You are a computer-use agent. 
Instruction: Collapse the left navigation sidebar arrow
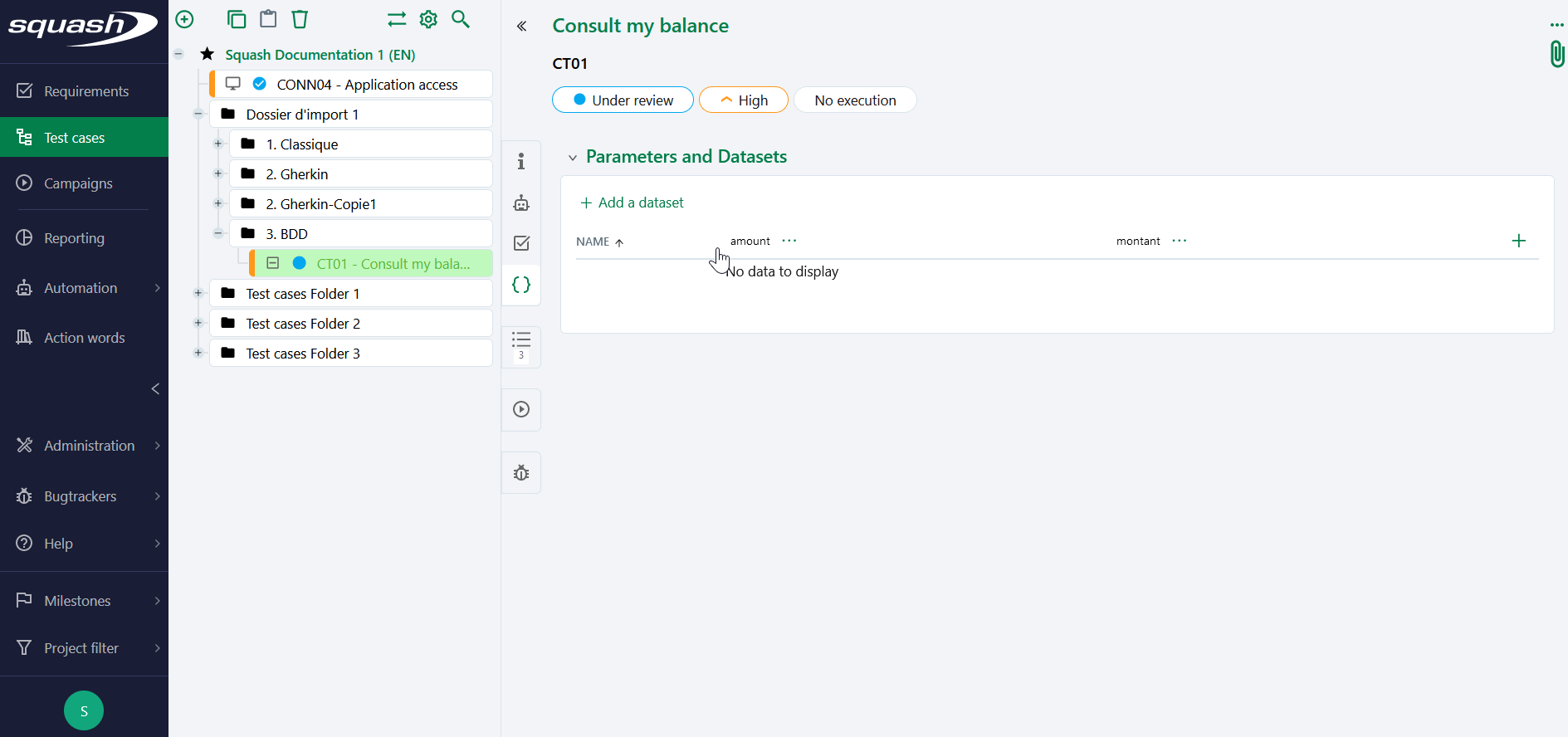click(x=155, y=388)
